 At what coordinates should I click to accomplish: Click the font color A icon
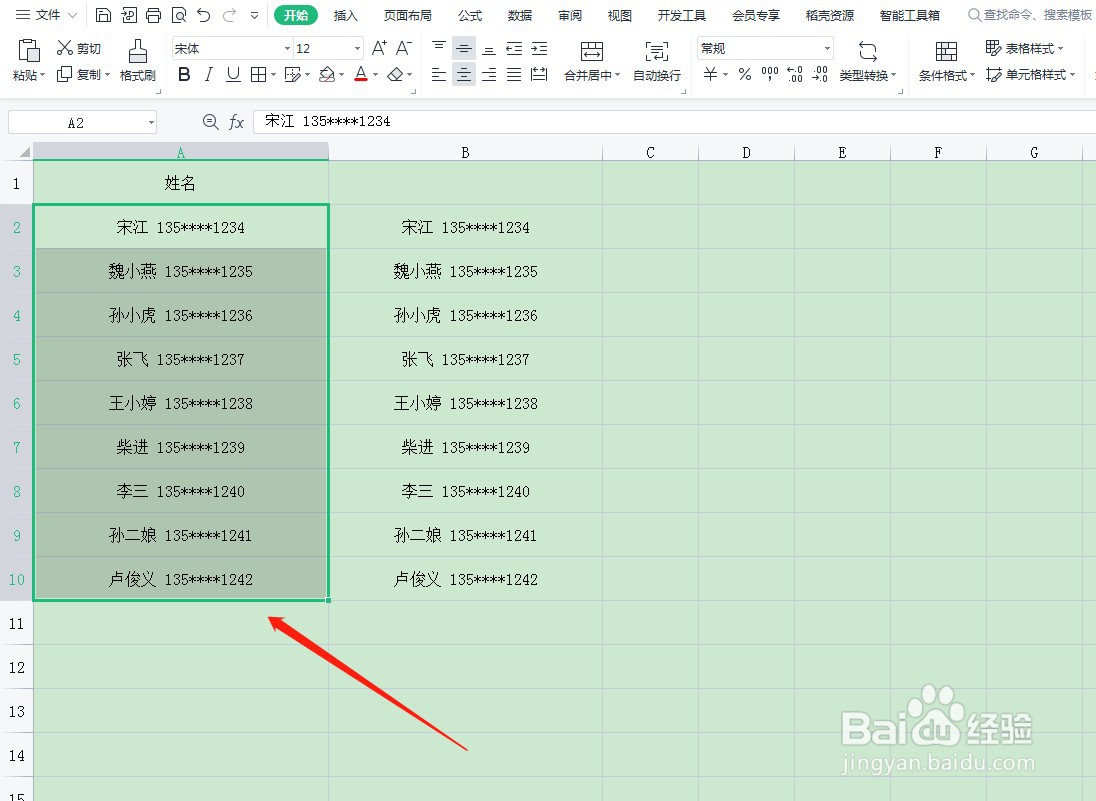pyautogui.click(x=361, y=74)
